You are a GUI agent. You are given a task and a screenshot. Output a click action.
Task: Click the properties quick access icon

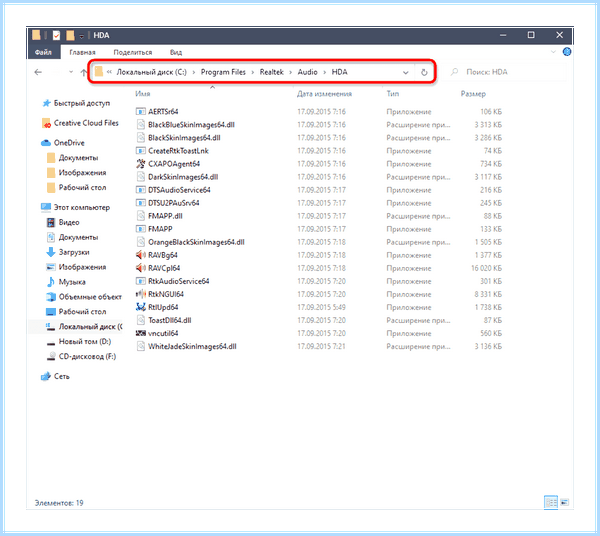pos(56,36)
